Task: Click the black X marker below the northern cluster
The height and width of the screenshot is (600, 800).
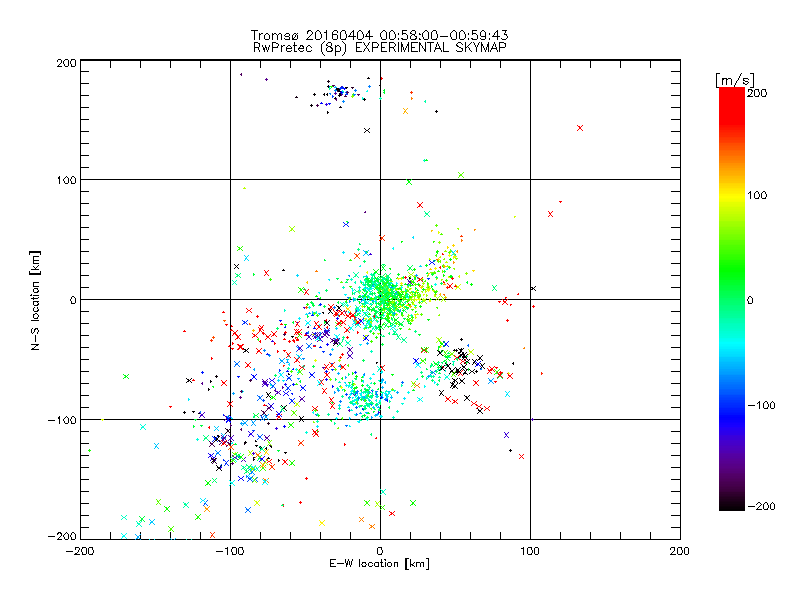Action: 367,131
